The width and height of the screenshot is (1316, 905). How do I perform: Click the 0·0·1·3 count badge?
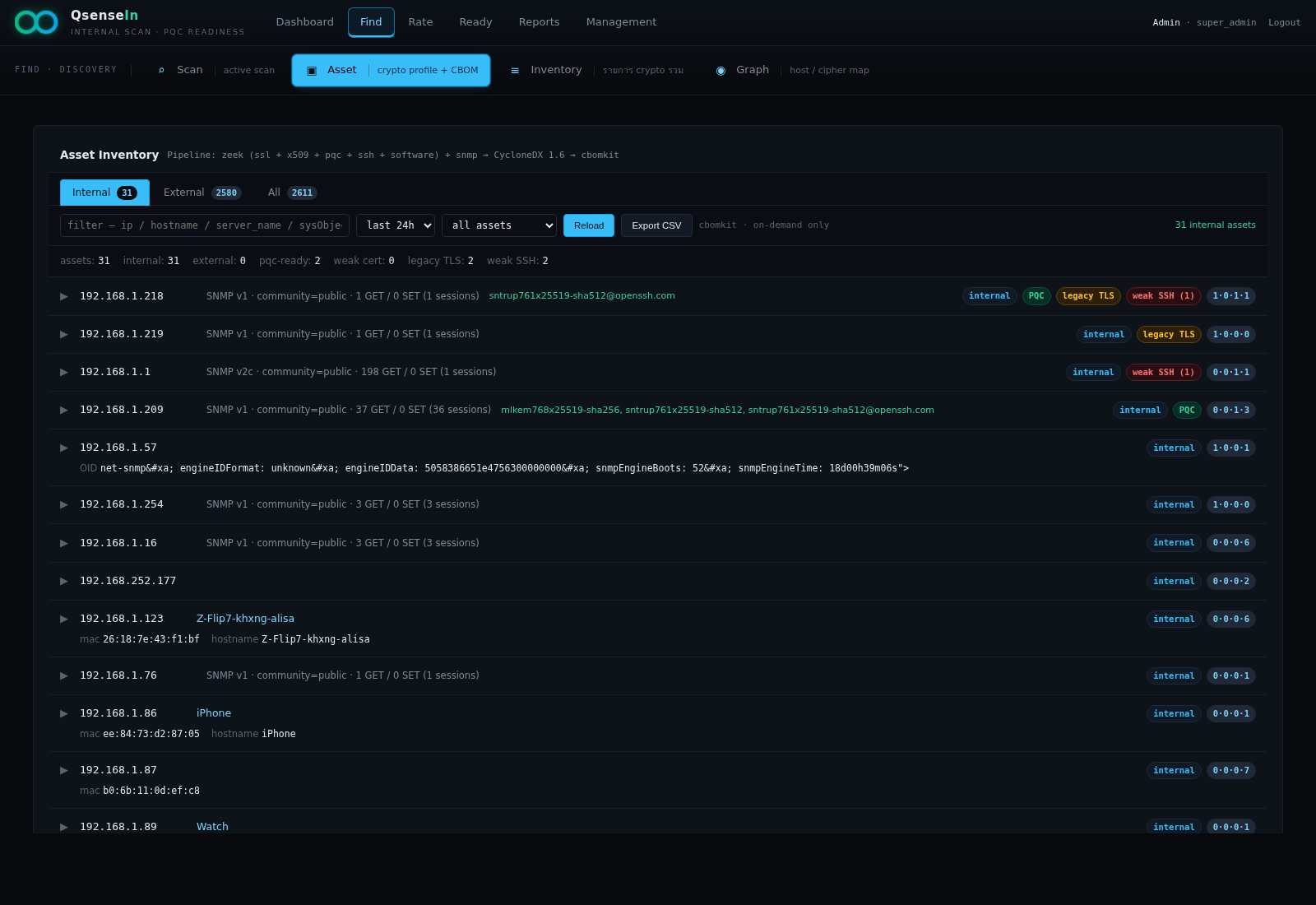pos(1230,410)
